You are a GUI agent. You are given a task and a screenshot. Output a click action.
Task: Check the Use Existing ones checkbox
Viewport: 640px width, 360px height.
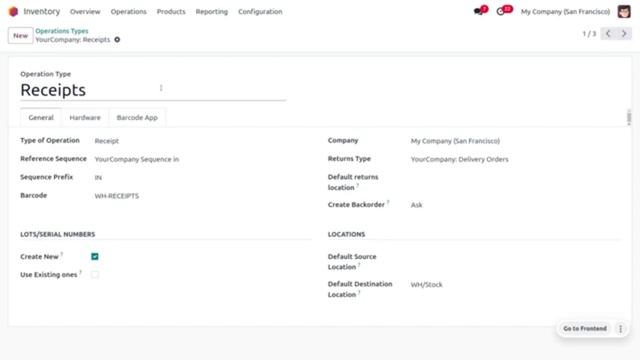[x=95, y=275]
